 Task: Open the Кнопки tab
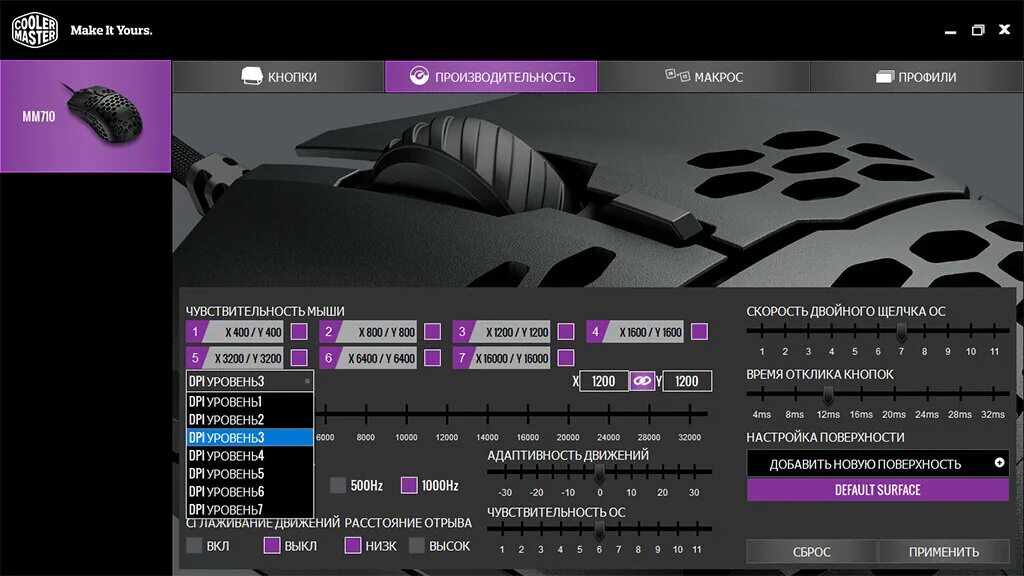(x=279, y=76)
